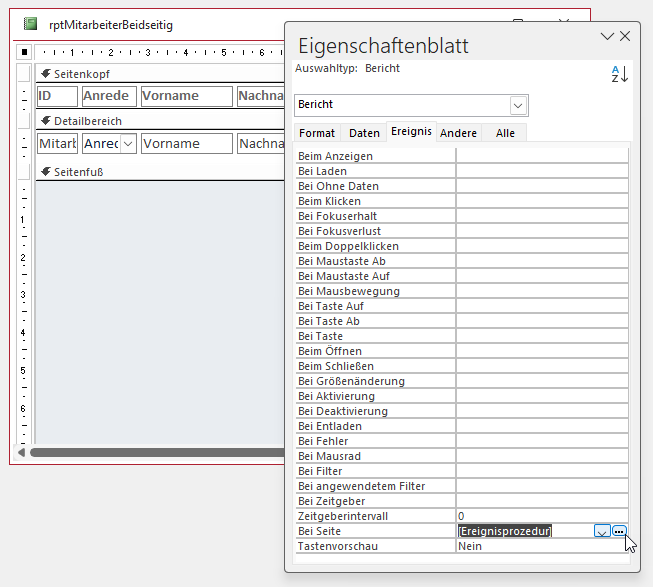Viewport: 653px width, 587px height.
Task: Click the left scroll arrow of horizontal scrollbar
Action: click(21, 452)
